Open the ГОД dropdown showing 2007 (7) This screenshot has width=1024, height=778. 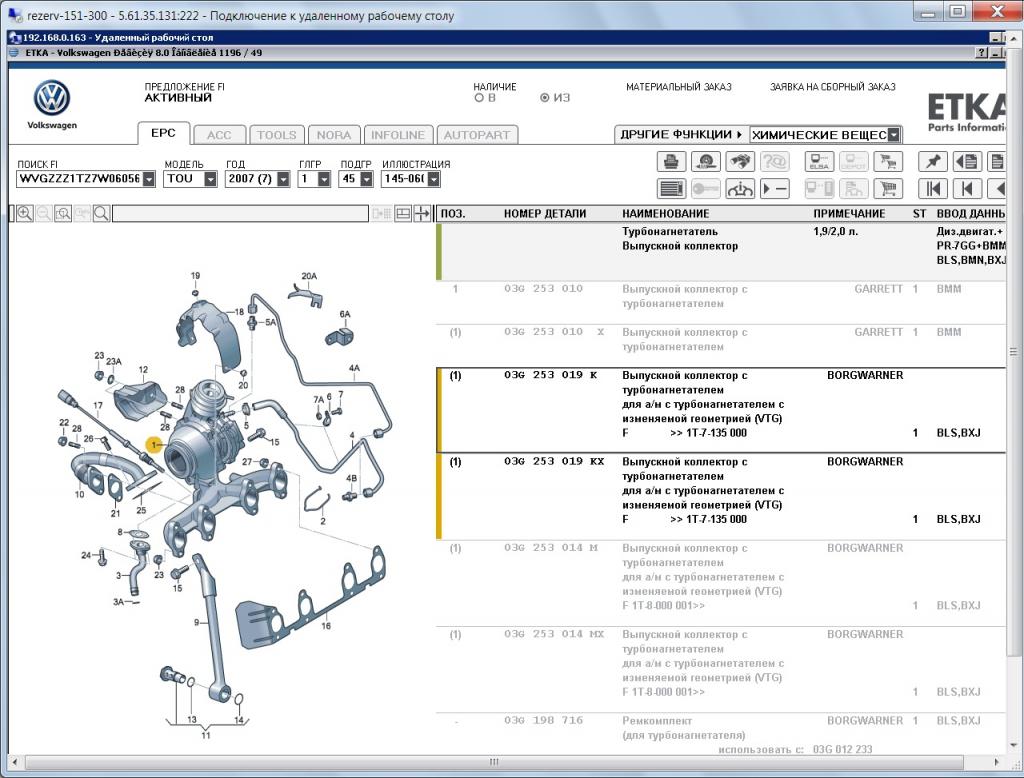[x=283, y=178]
